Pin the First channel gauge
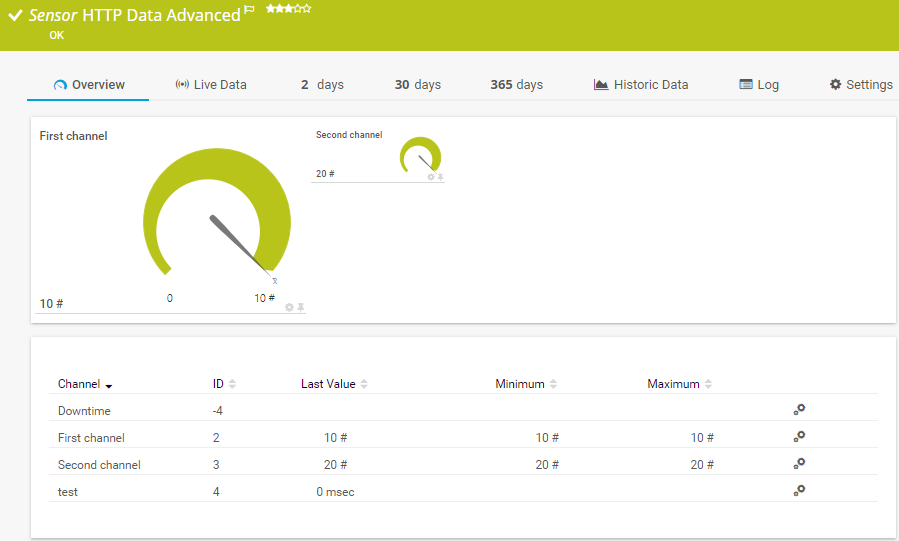 pos(300,307)
